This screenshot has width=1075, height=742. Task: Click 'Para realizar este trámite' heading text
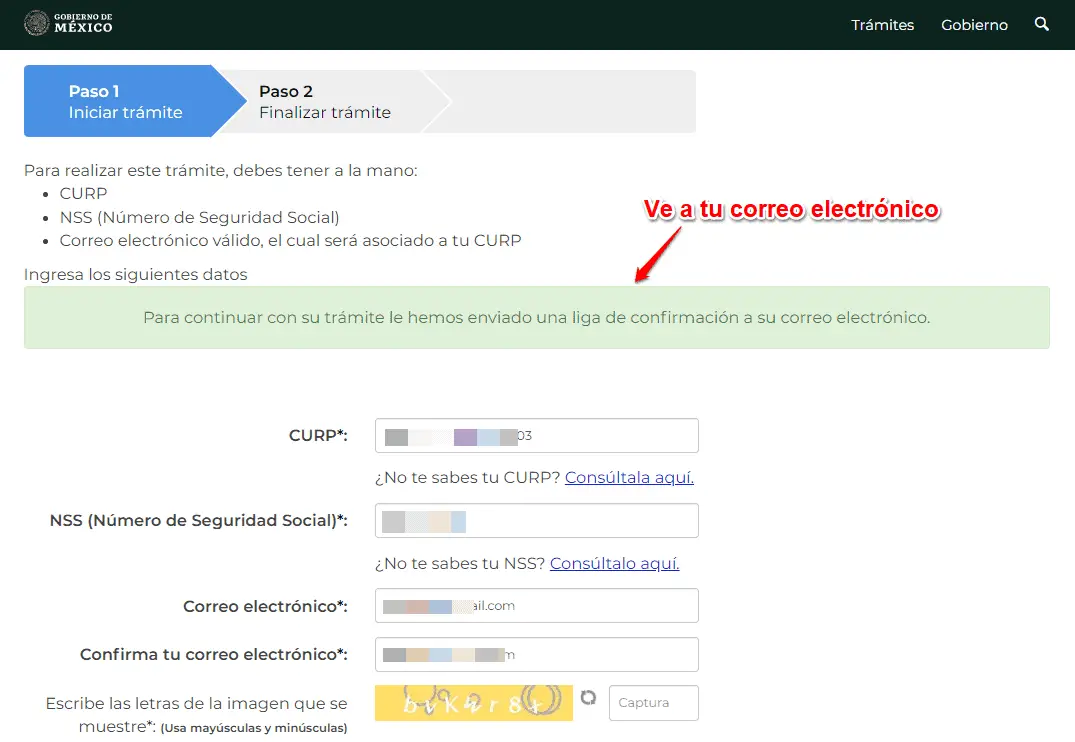[x=221, y=170]
